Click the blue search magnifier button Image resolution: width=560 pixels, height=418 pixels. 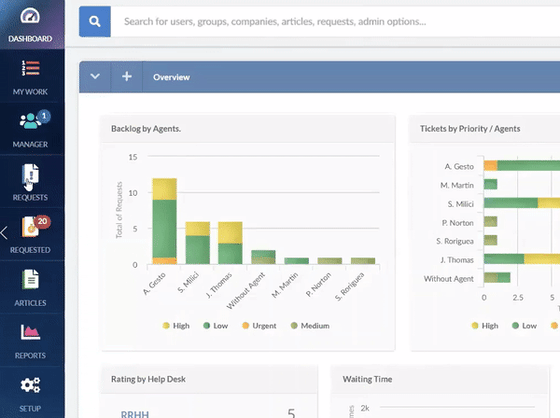tap(95, 21)
